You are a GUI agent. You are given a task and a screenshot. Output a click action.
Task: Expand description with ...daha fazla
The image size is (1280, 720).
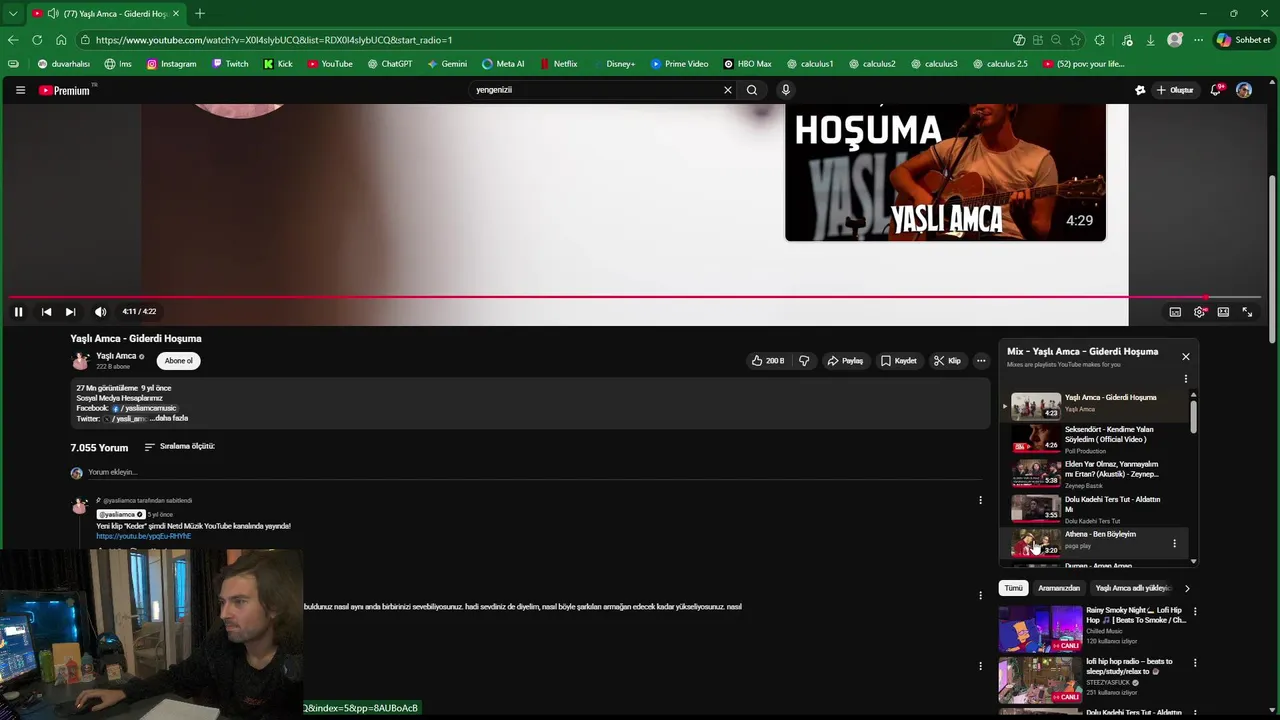pos(168,418)
